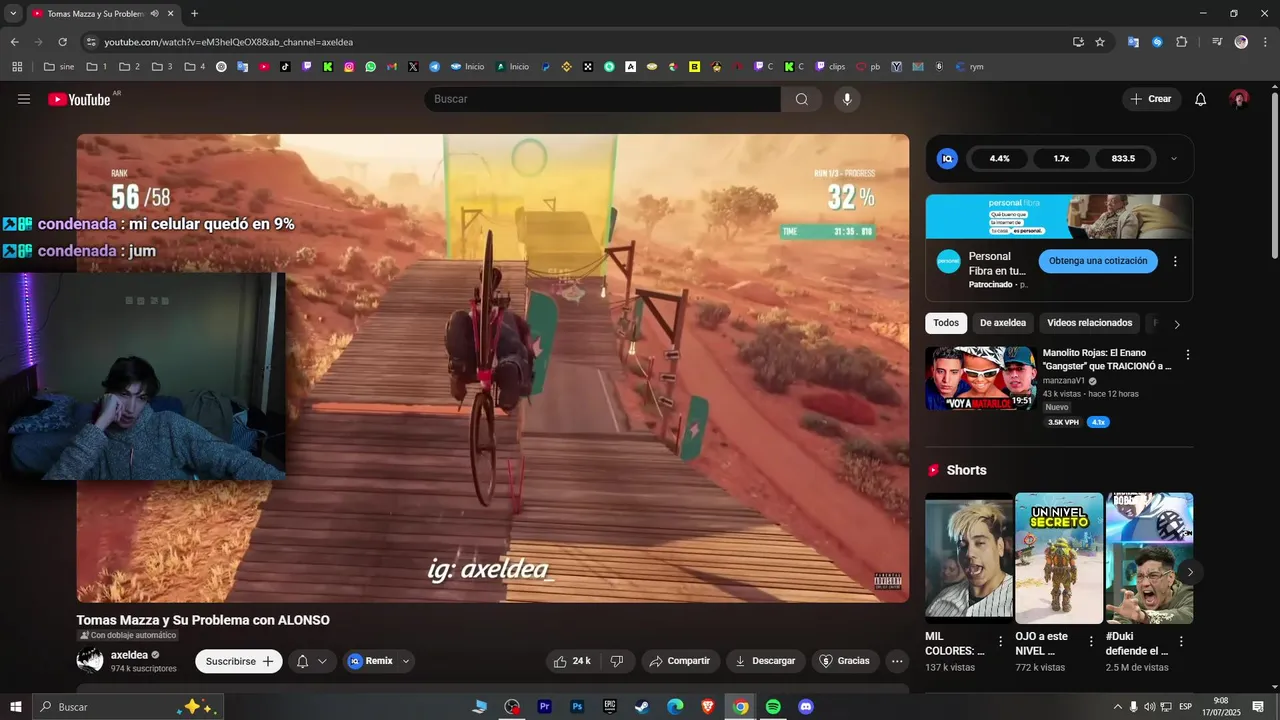Reload the page
The height and width of the screenshot is (720, 1280).
point(62,42)
